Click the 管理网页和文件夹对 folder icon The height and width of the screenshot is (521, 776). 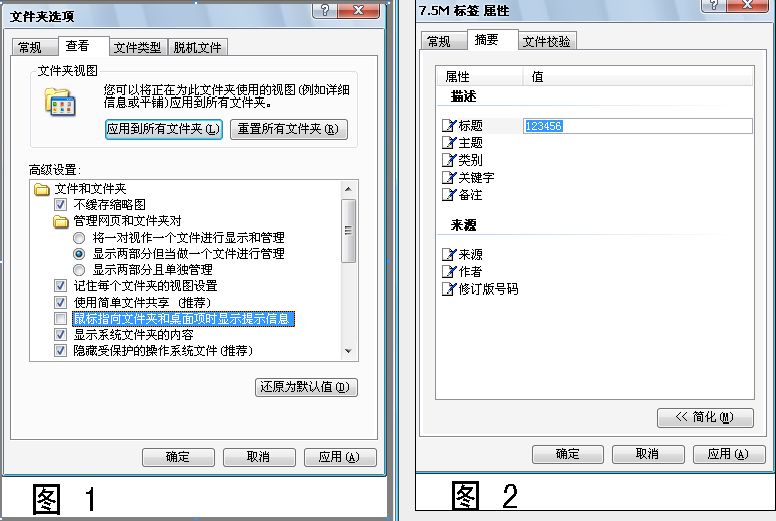61,221
